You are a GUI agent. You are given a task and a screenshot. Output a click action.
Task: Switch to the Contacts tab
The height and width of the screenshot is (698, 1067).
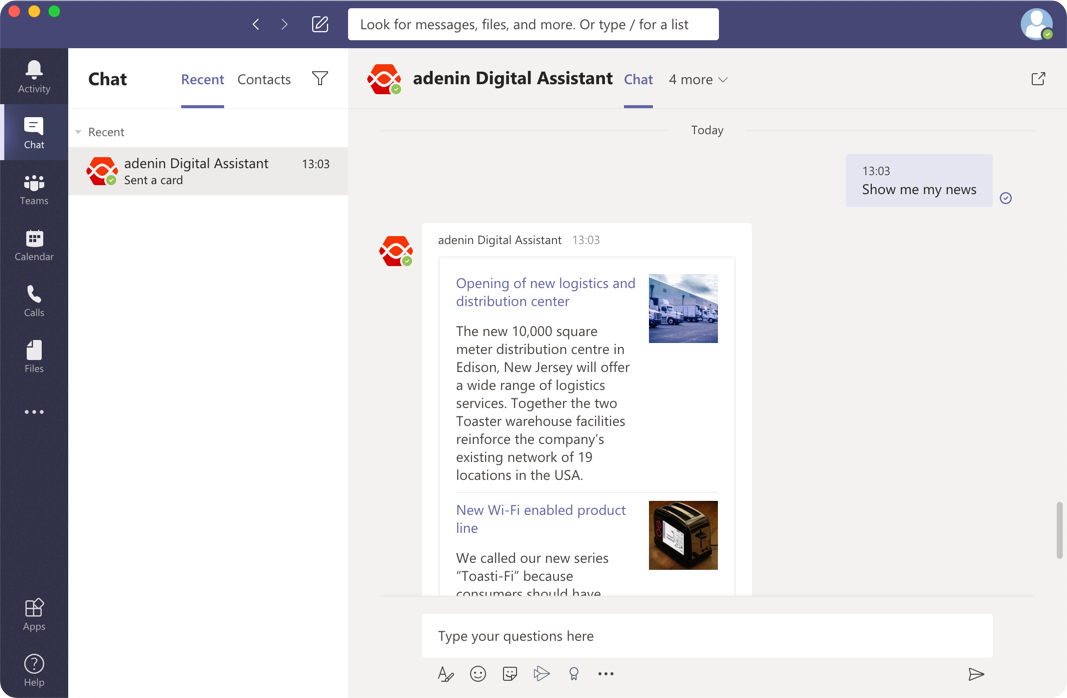[x=264, y=80]
